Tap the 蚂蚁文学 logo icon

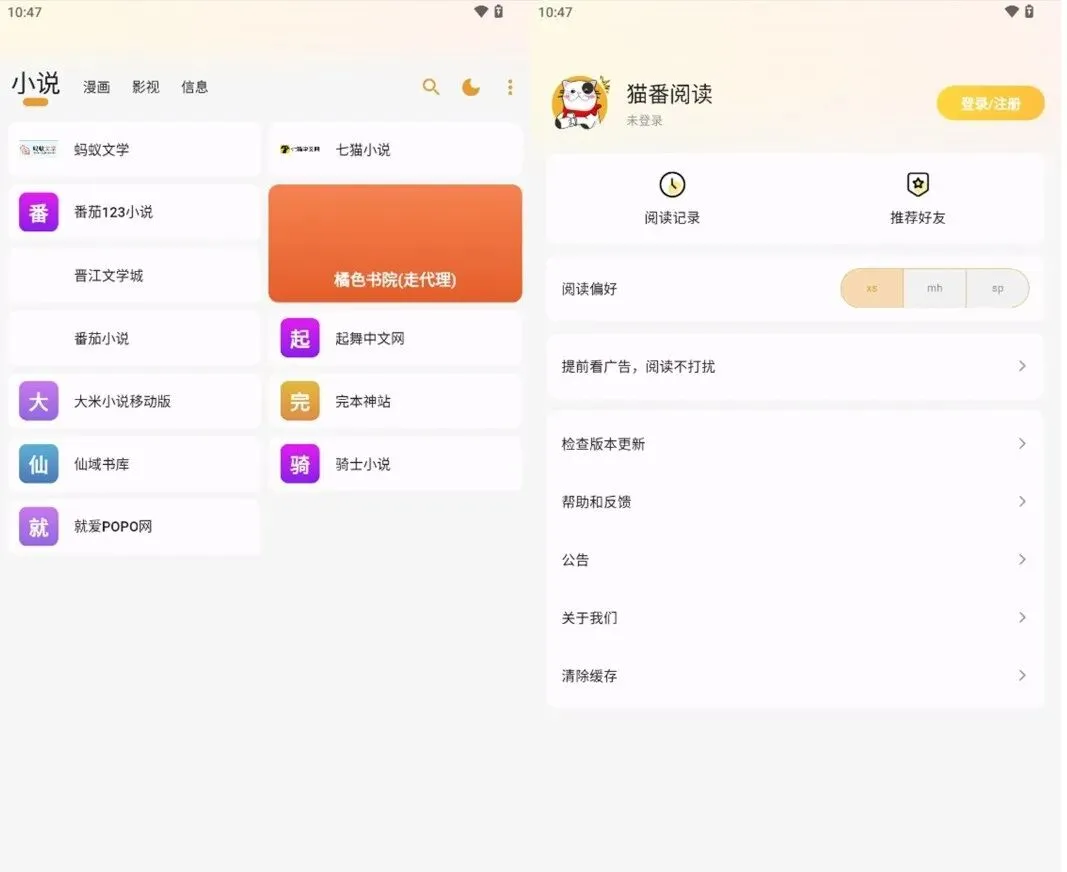coord(38,150)
